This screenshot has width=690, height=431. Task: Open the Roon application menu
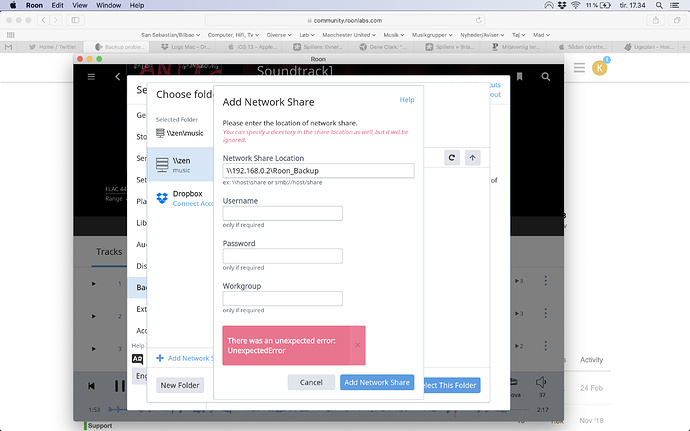pos(34,5)
